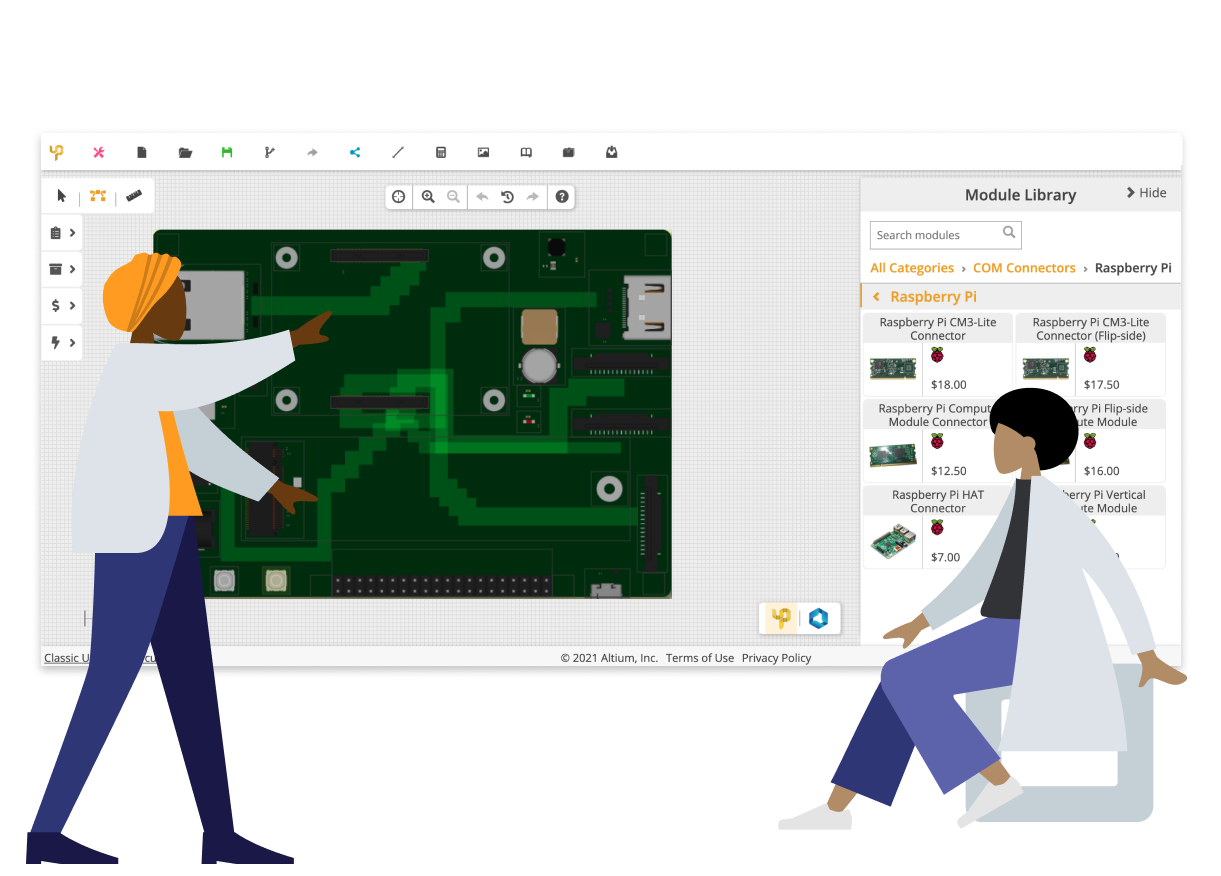The width and height of the screenshot is (1221, 876).
Task: Click the Raspberry Pi breadcrumb text
Action: pyautogui.click(x=1133, y=268)
